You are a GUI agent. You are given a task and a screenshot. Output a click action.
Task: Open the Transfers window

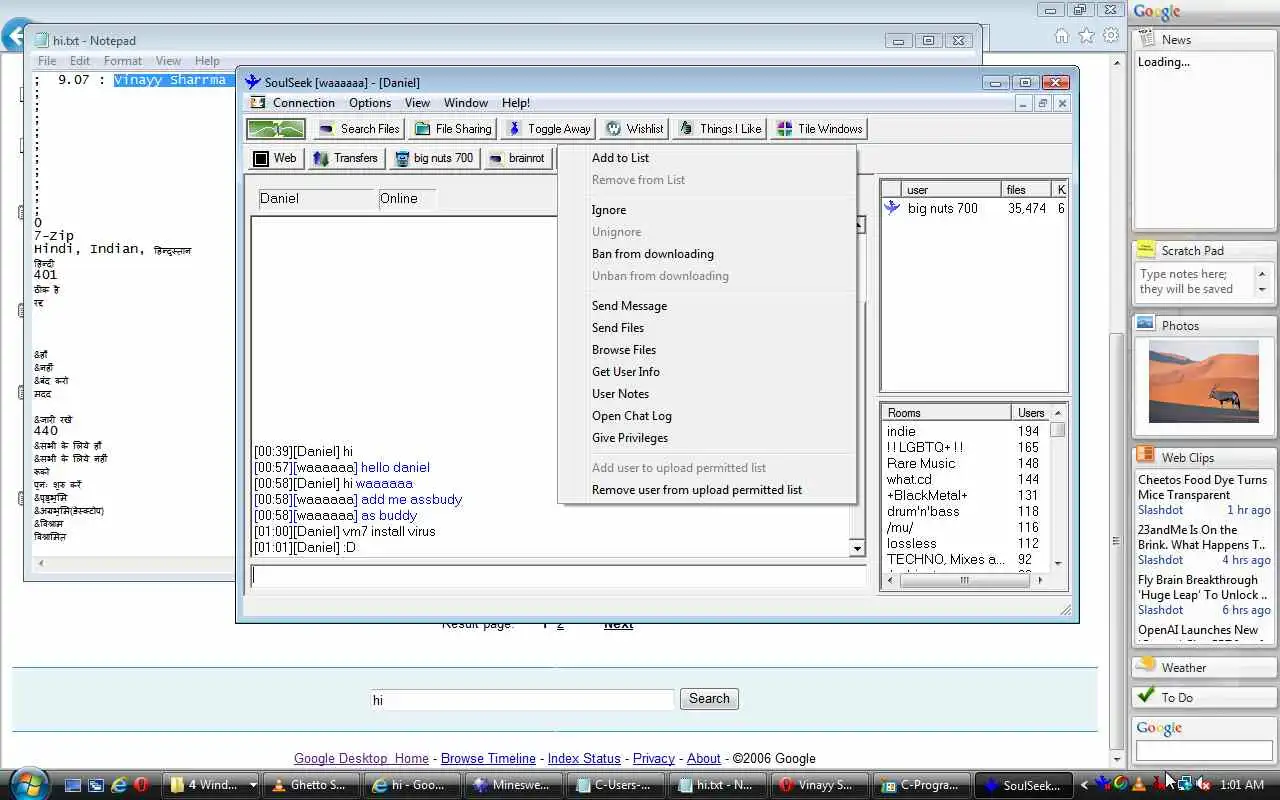[345, 158]
